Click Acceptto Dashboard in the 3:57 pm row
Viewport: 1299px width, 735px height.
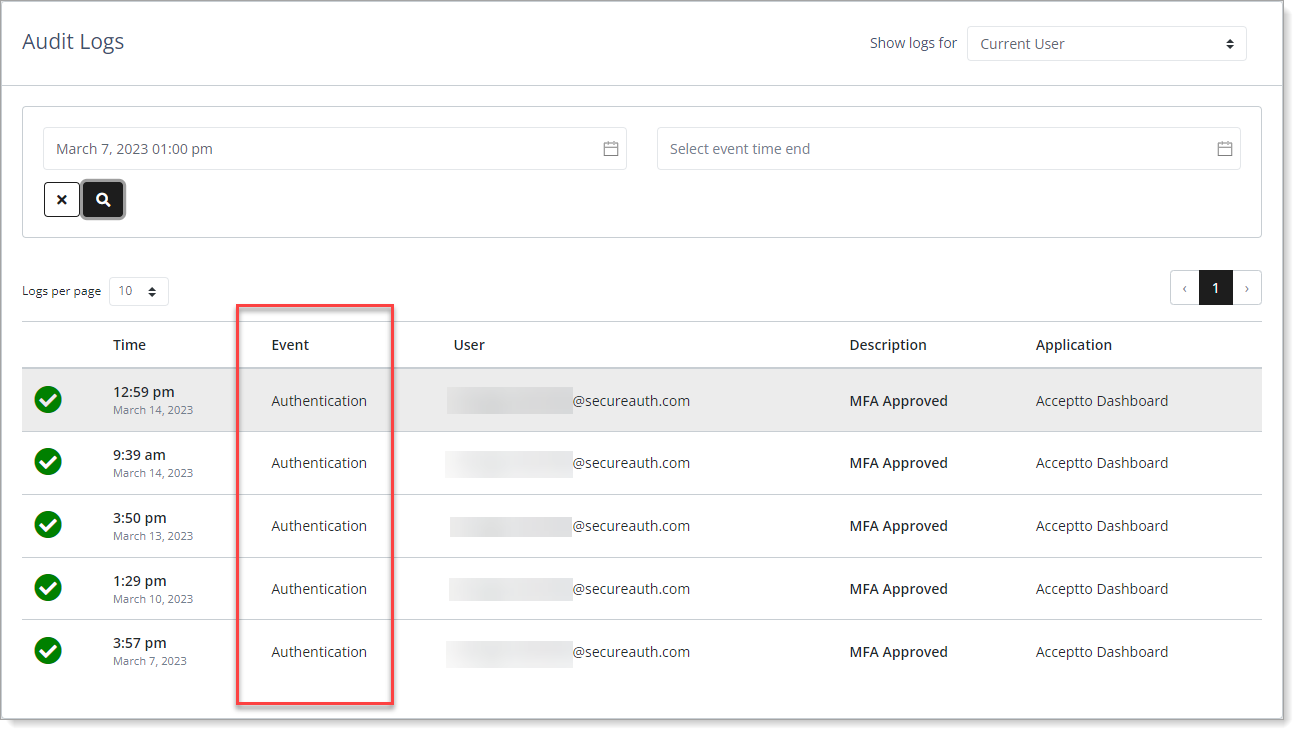tap(1102, 652)
